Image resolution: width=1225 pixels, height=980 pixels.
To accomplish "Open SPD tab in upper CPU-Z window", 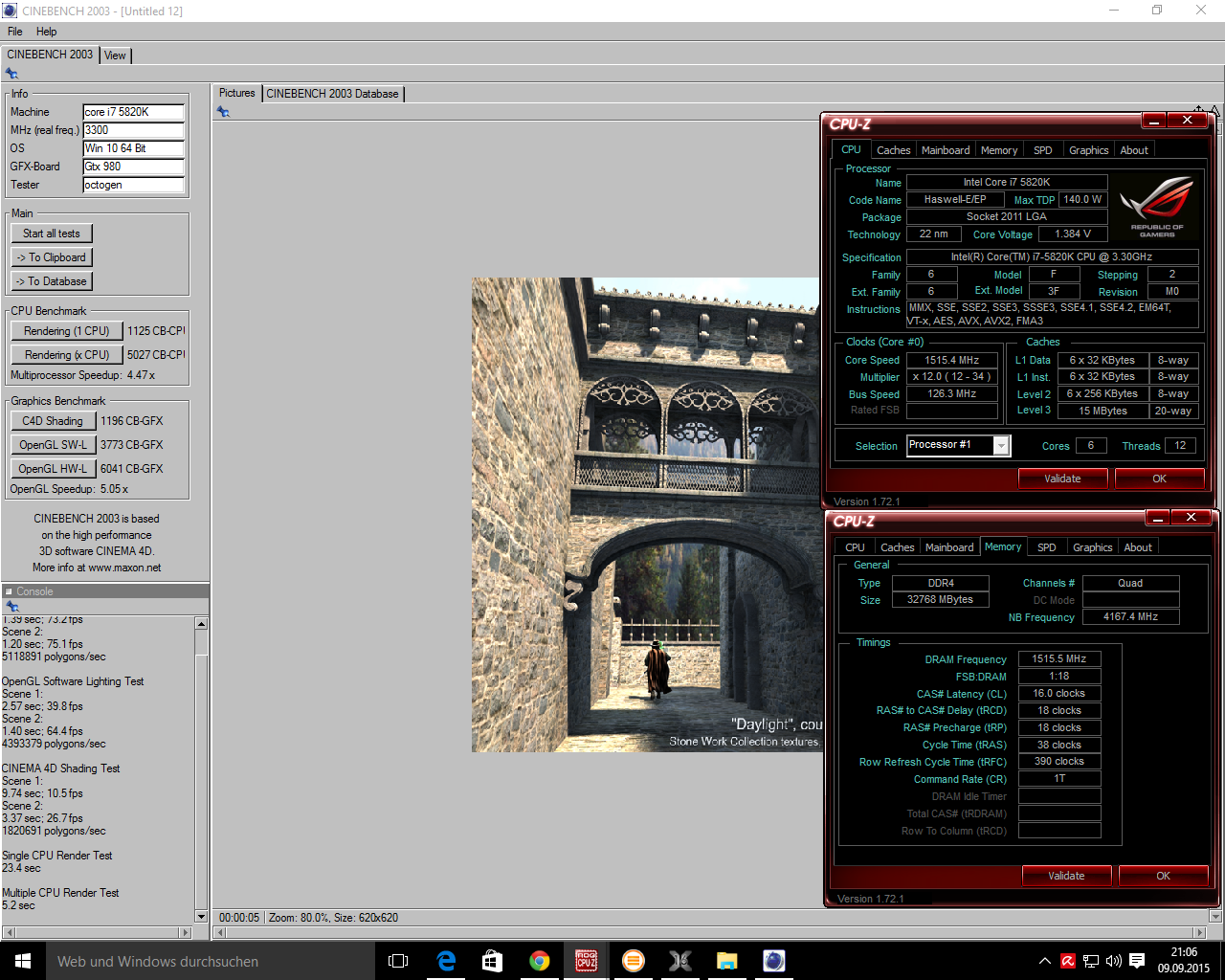I will [x=1043, y=150].
